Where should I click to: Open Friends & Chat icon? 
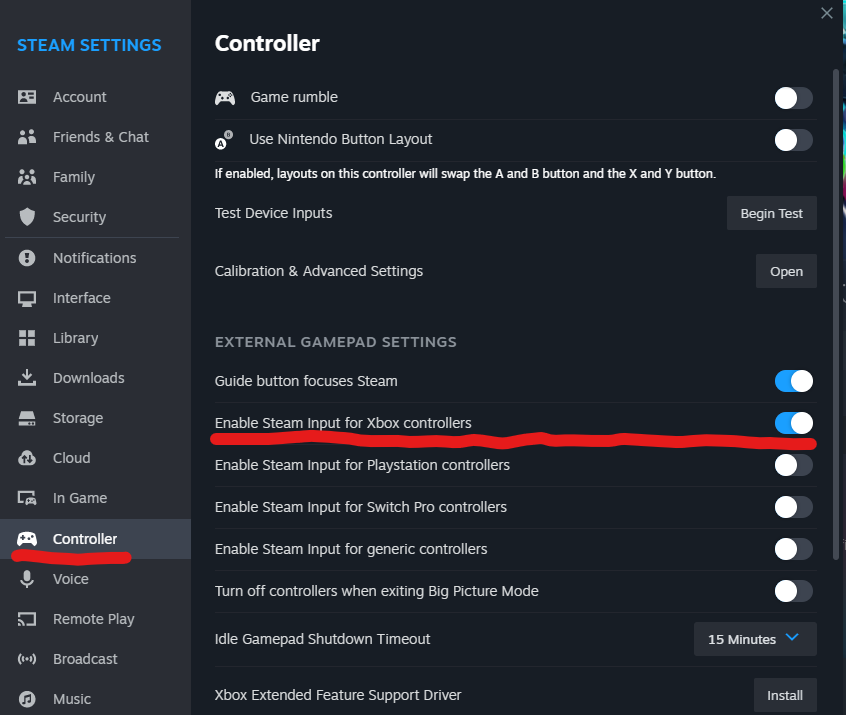[x=27, y=137]
